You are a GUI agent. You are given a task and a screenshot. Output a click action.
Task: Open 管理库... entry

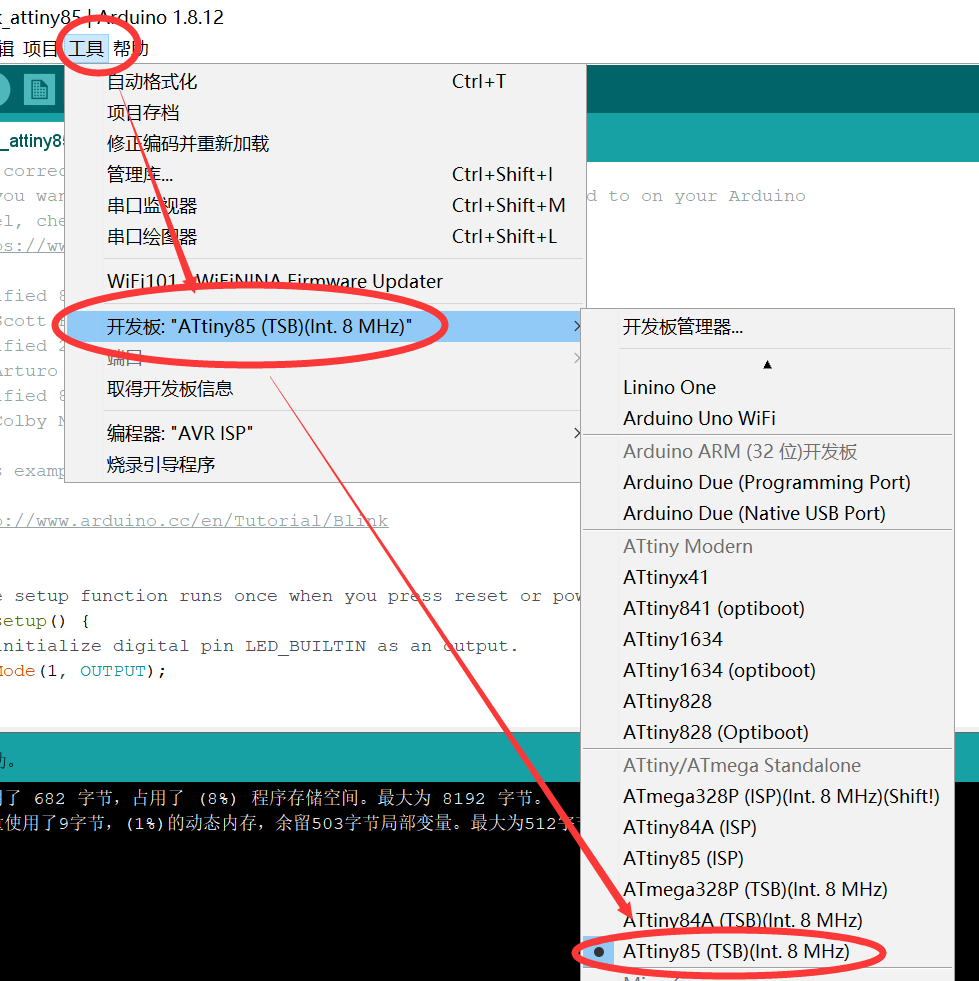pos(325,175)
